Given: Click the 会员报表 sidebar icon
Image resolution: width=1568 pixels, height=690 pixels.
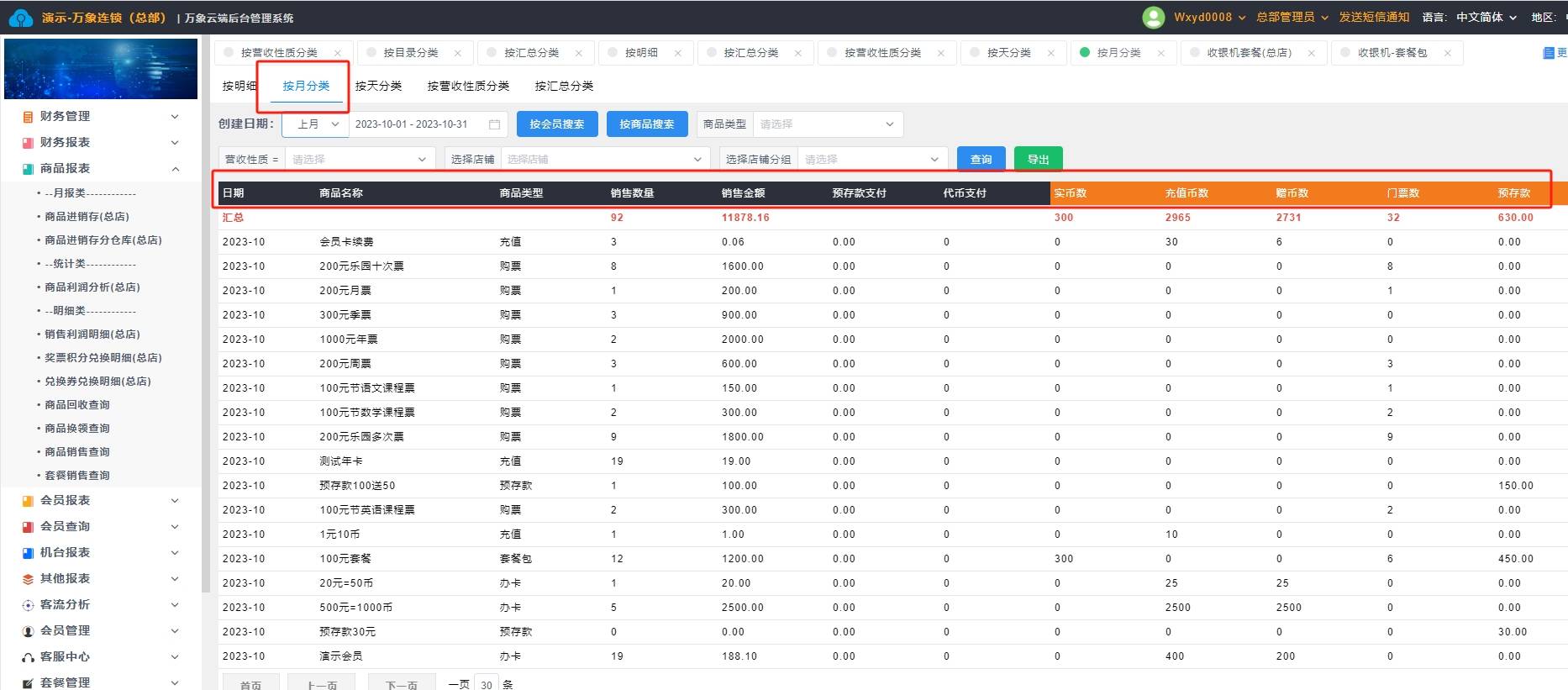Looking at the screenshot, I should pyautogui.click(x=28, y=501).
